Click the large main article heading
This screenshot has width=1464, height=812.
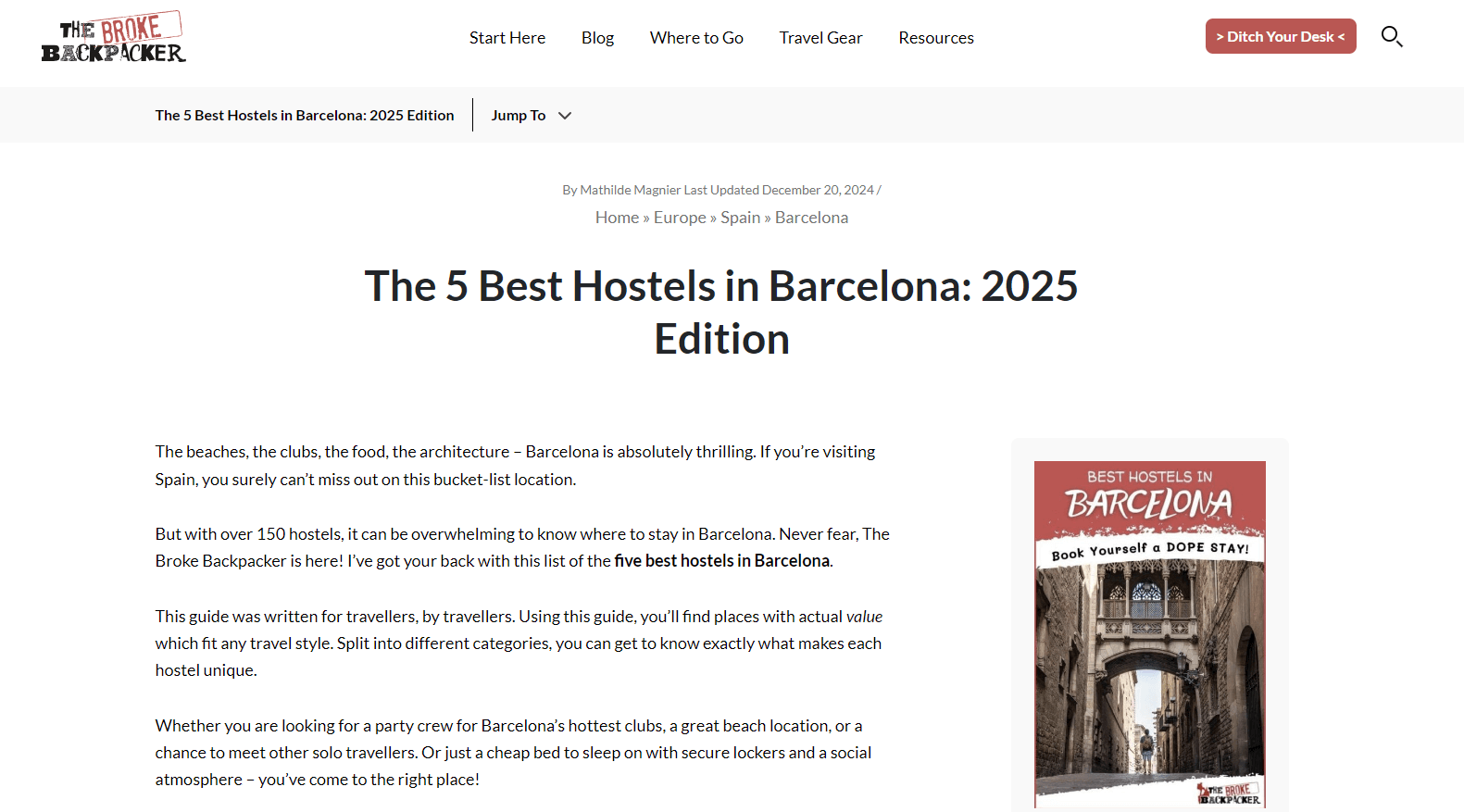pyautogui.click(x=721, y=312)
